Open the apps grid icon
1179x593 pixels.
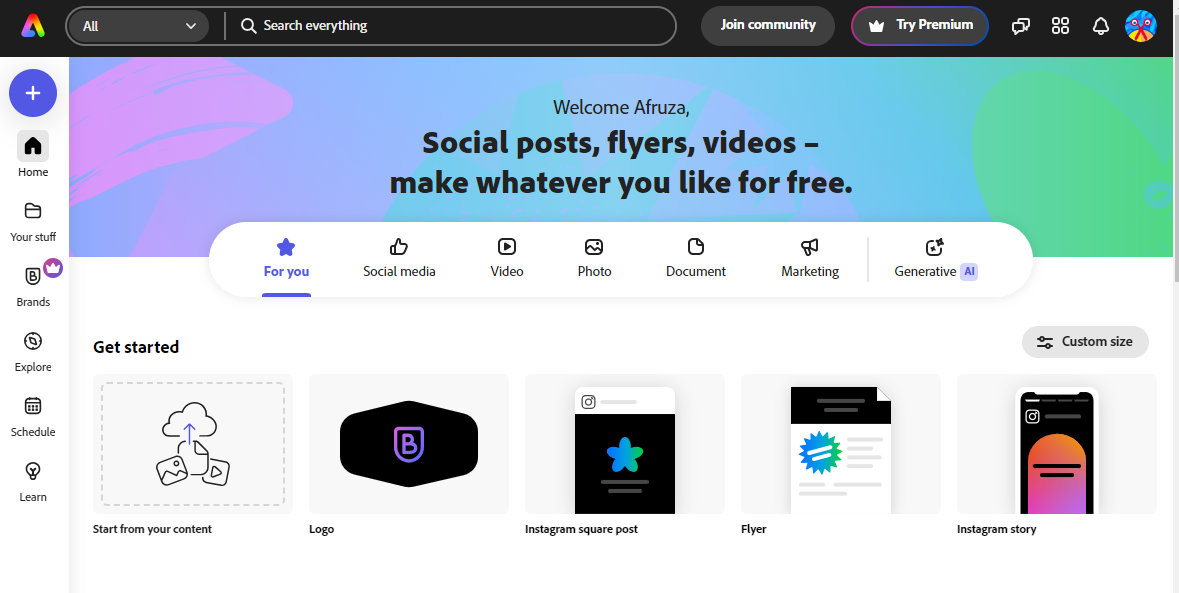[1060, 26]
